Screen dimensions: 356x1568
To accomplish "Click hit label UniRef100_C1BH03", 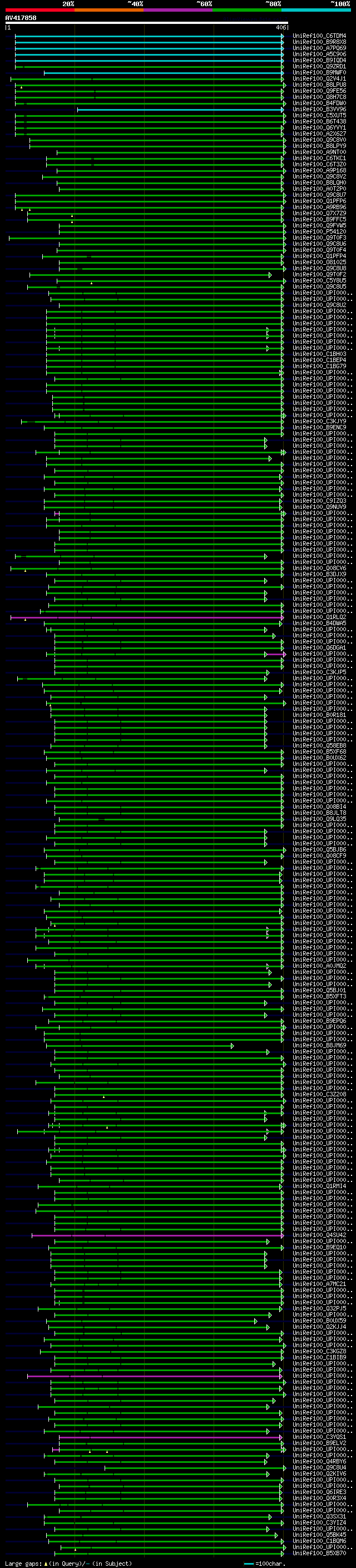I will point(319,354).
